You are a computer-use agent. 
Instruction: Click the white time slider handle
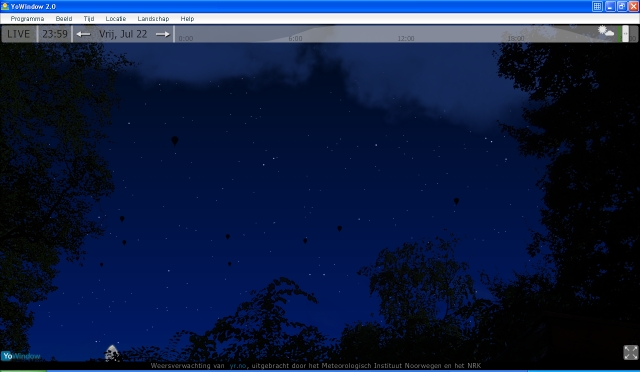625,34
